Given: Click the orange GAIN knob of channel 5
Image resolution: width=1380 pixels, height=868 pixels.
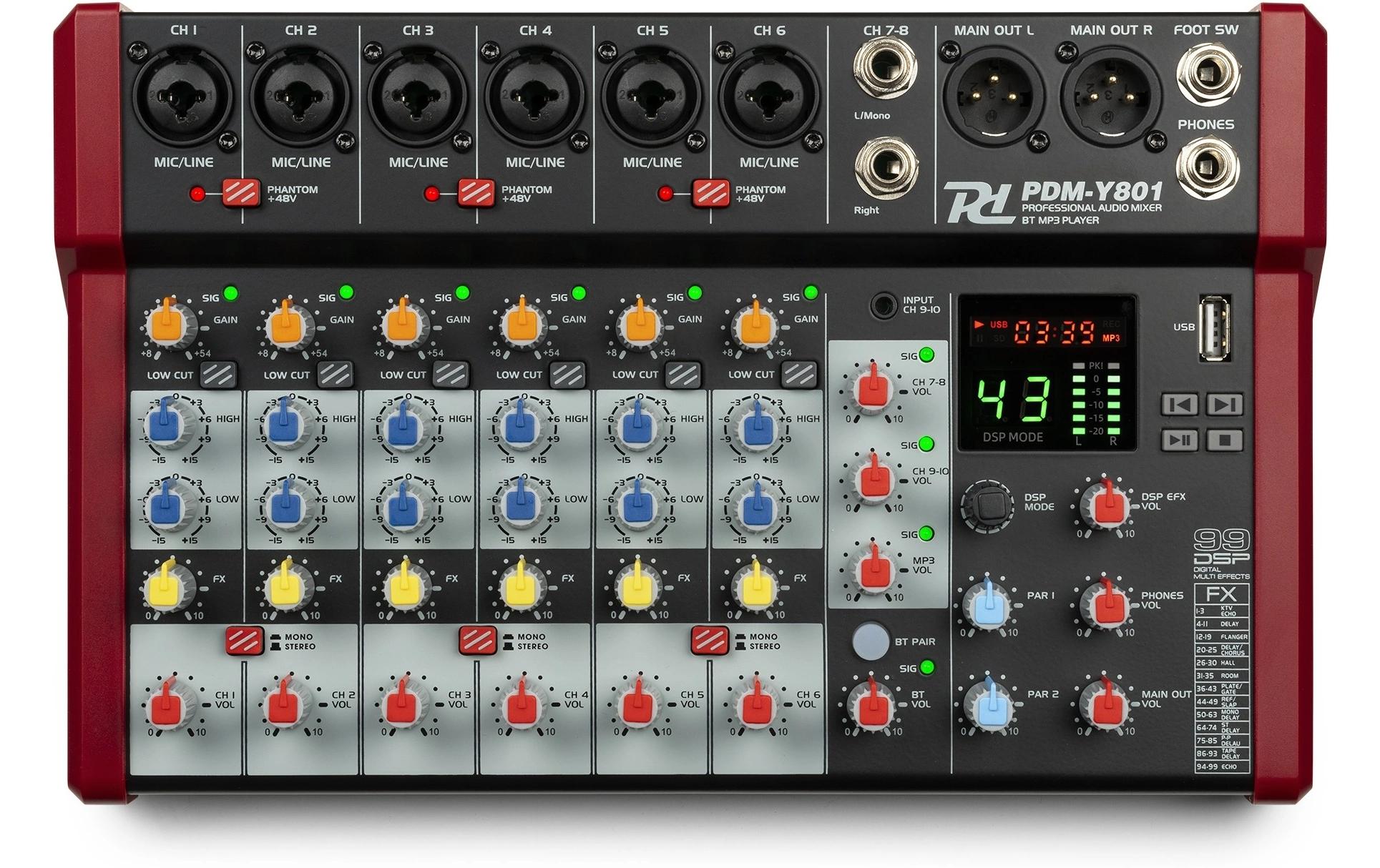Looking at the screenshot, I should 638,325.
